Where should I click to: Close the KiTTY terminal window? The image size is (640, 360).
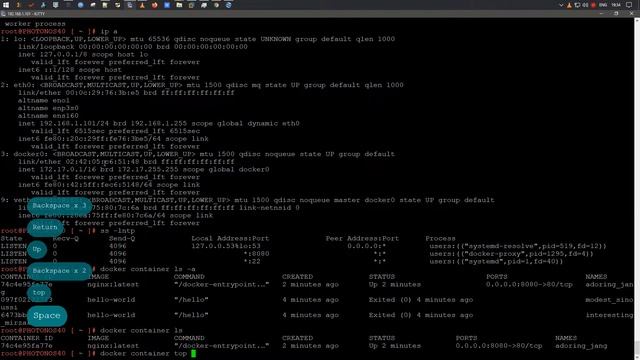click(631, 13)
